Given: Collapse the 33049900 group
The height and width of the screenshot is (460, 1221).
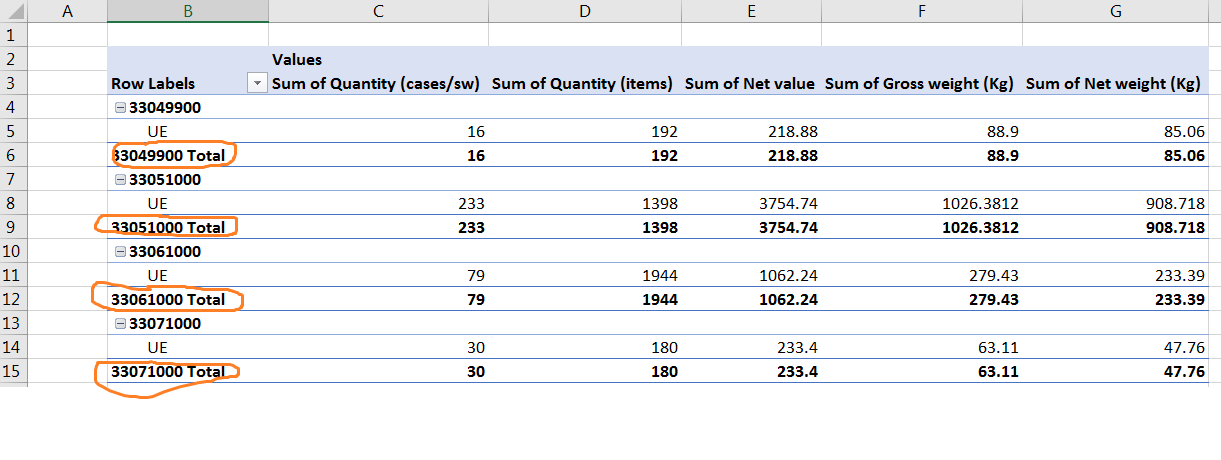Looking at the screenshot, I should point(122,107).
